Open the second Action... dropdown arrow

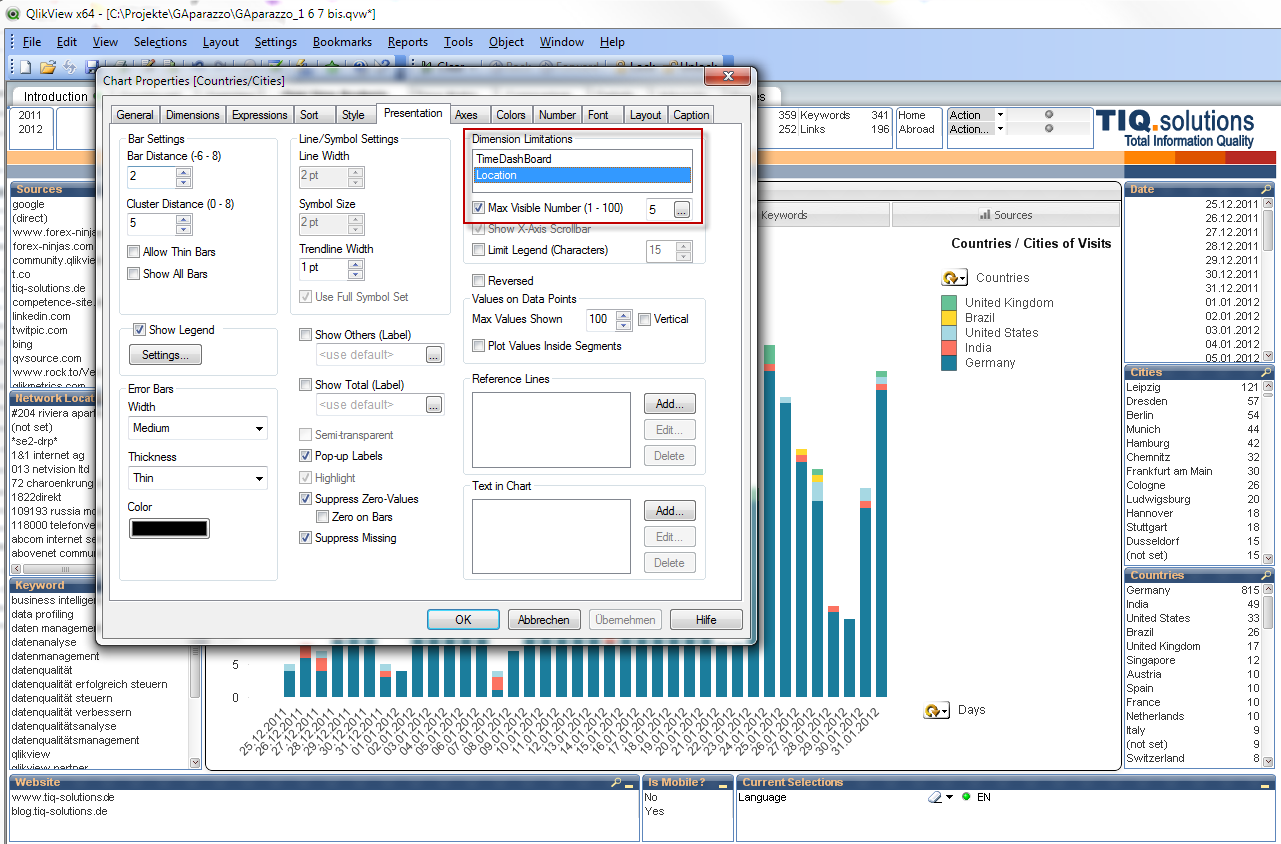1000,129
